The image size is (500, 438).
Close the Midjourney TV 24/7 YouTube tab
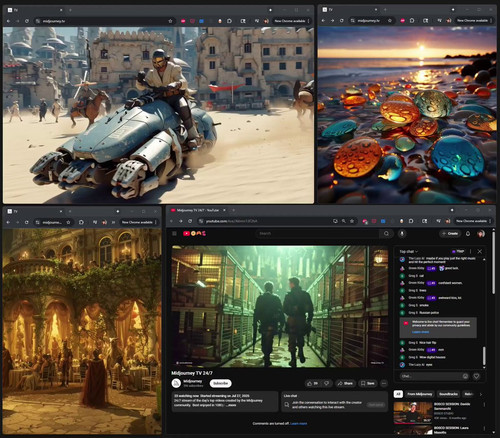click(x=224, y=210)
